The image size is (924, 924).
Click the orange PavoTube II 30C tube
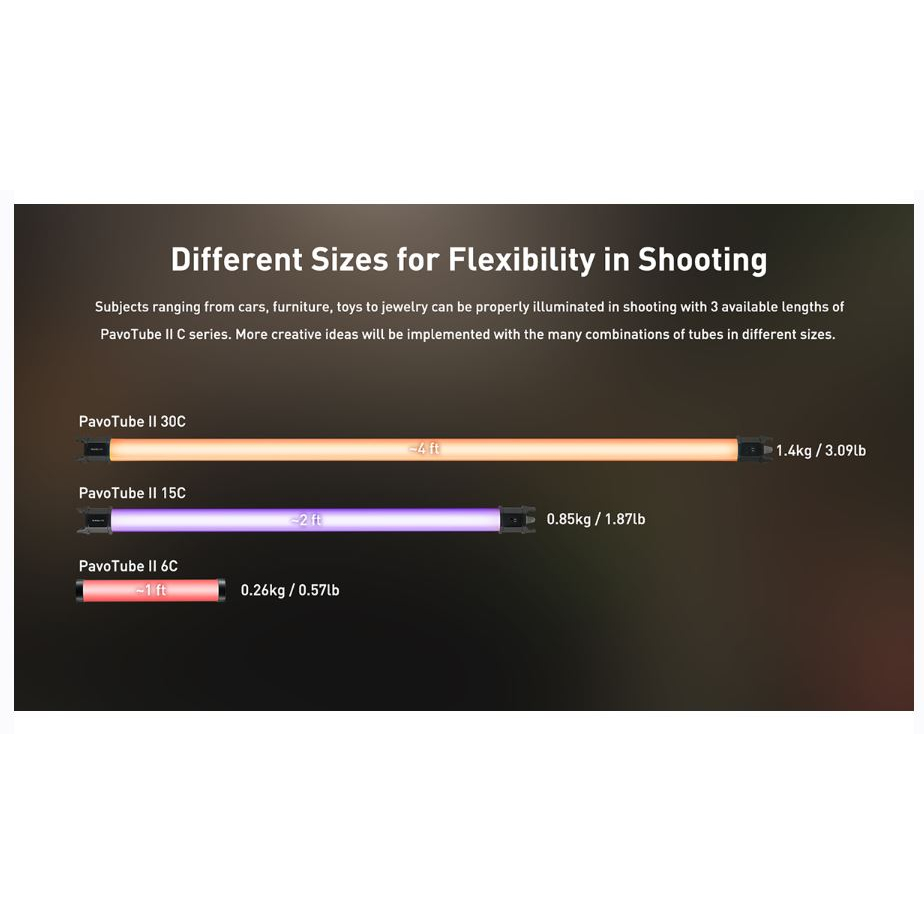(424, 450)
